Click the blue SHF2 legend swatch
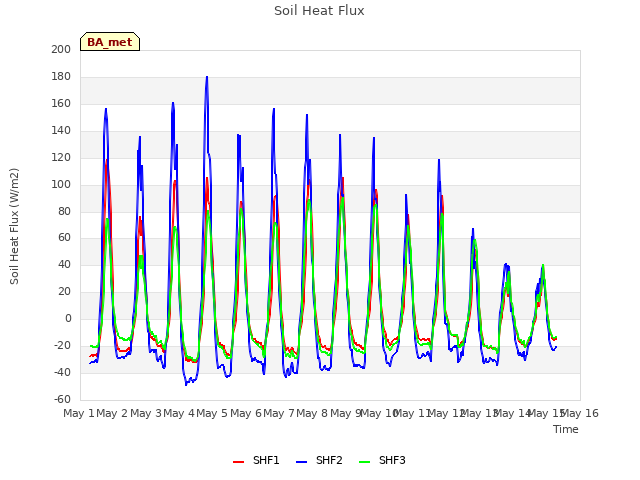This screenshot has width=640, height=480. (x=301, y=462)
